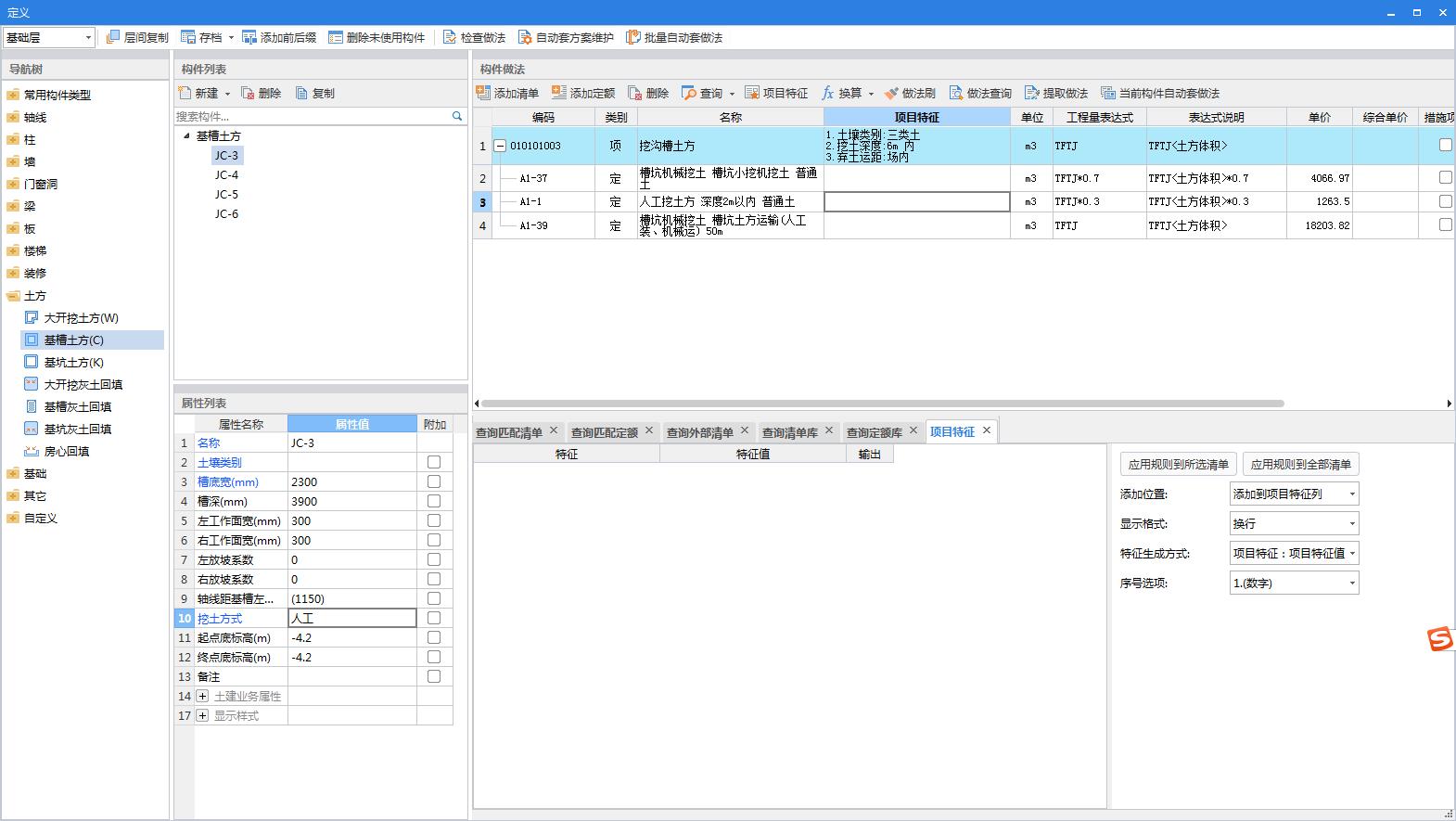Toggle 措施项 checkbox for row A1-39
1456x821 pixels.
1445,224
